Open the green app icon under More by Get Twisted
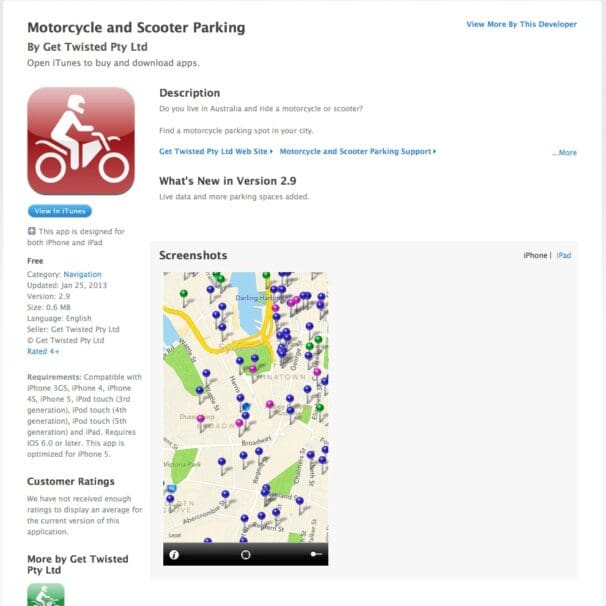 (46, 594)
